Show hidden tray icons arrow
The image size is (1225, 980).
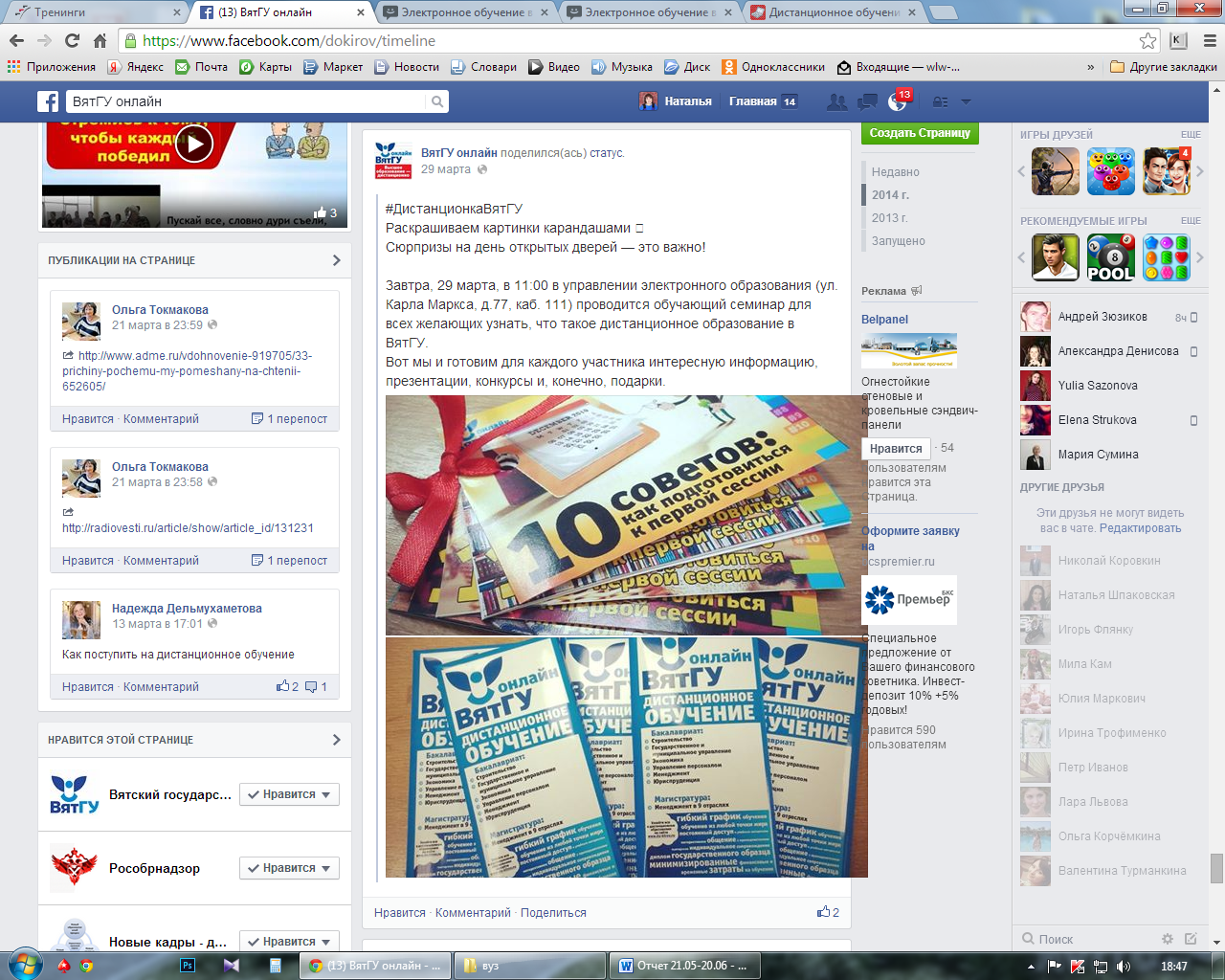pos(1031,966)
